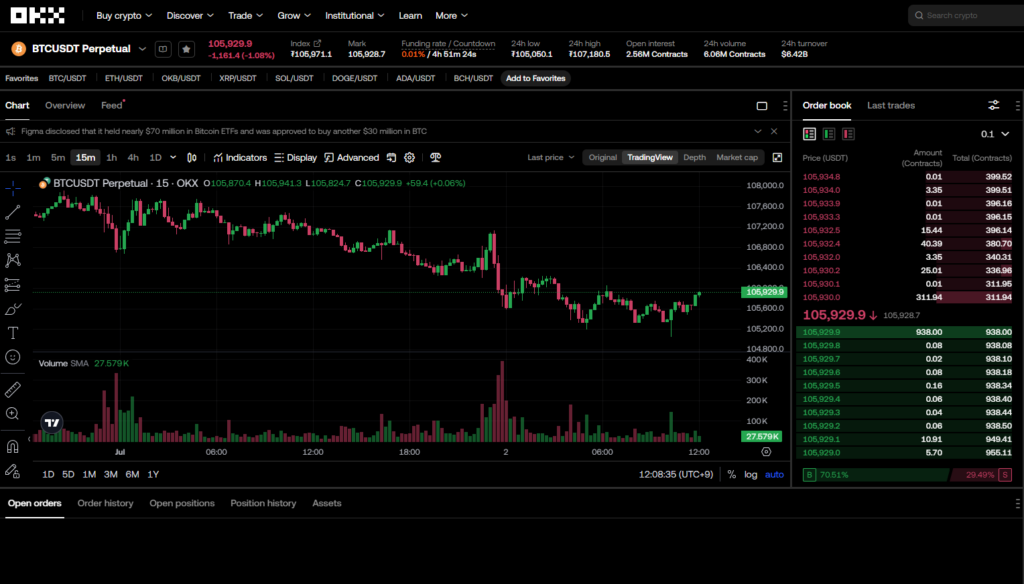
Task: Toggle magnet mode for drawings
Action: pyautogui.click(x=12, y=447)
